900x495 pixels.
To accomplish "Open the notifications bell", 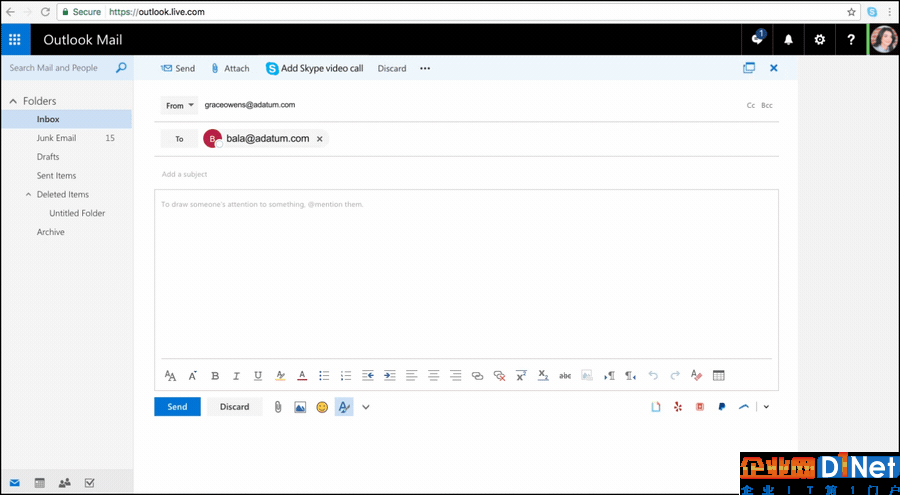I will click(789, 40).
